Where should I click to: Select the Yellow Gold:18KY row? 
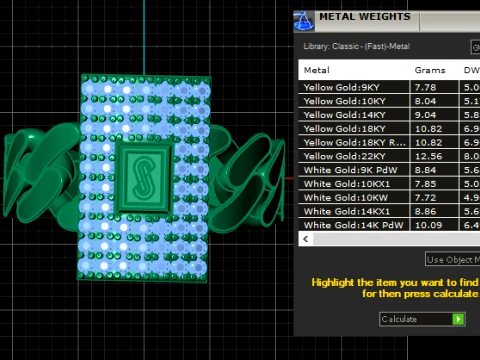click(389, 129)
